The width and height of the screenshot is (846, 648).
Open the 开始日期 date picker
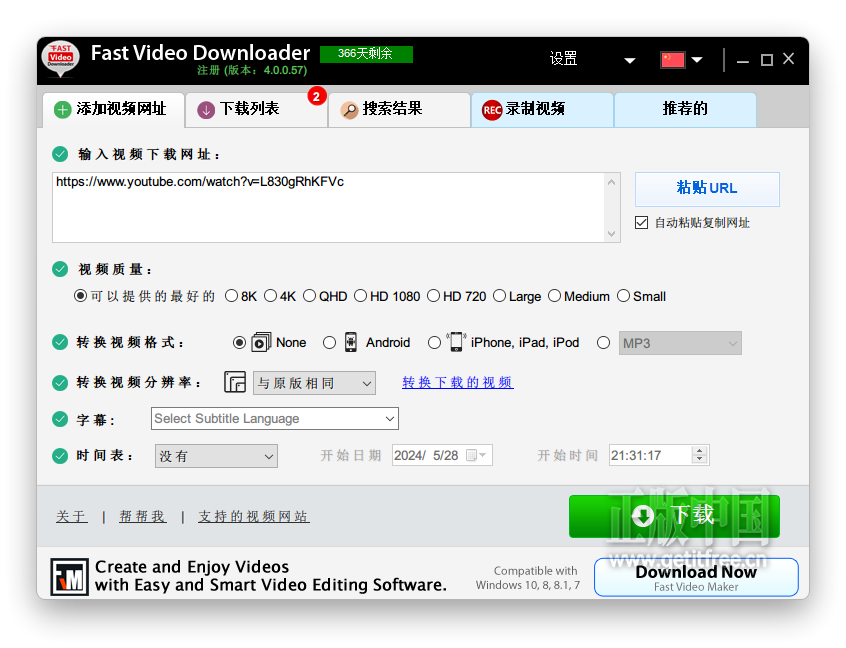(442, 455)
